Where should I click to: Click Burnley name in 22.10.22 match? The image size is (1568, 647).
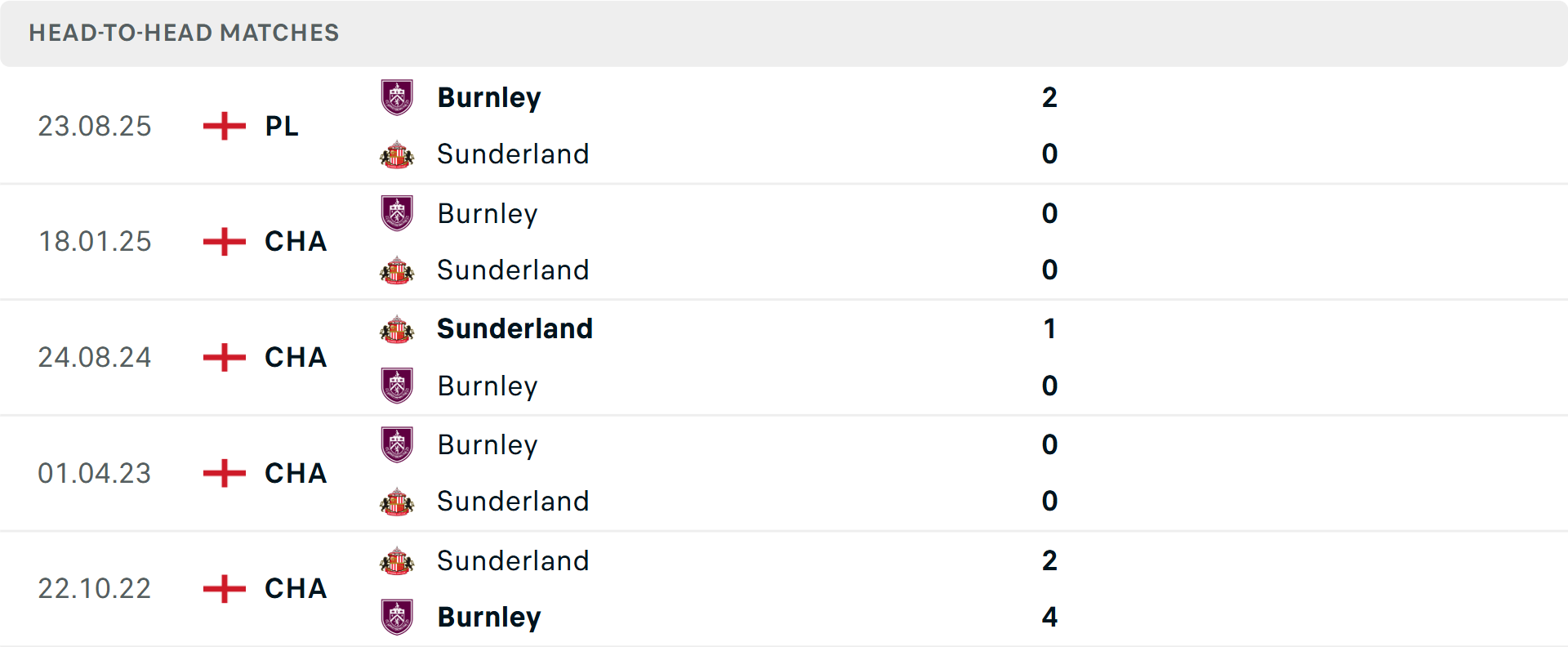[489, 617]
